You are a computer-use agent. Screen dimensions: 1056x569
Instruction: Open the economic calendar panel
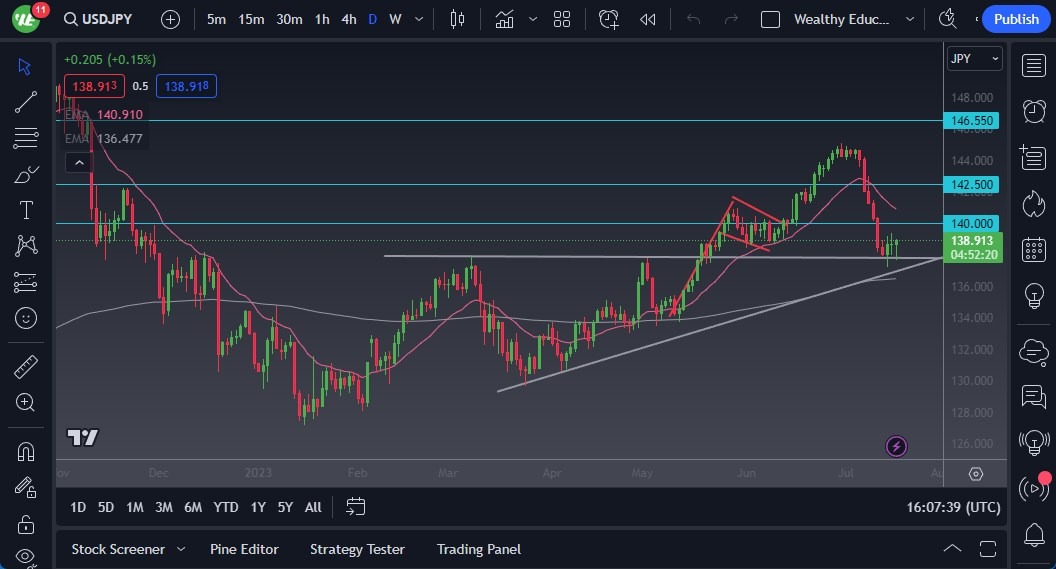1034,250
